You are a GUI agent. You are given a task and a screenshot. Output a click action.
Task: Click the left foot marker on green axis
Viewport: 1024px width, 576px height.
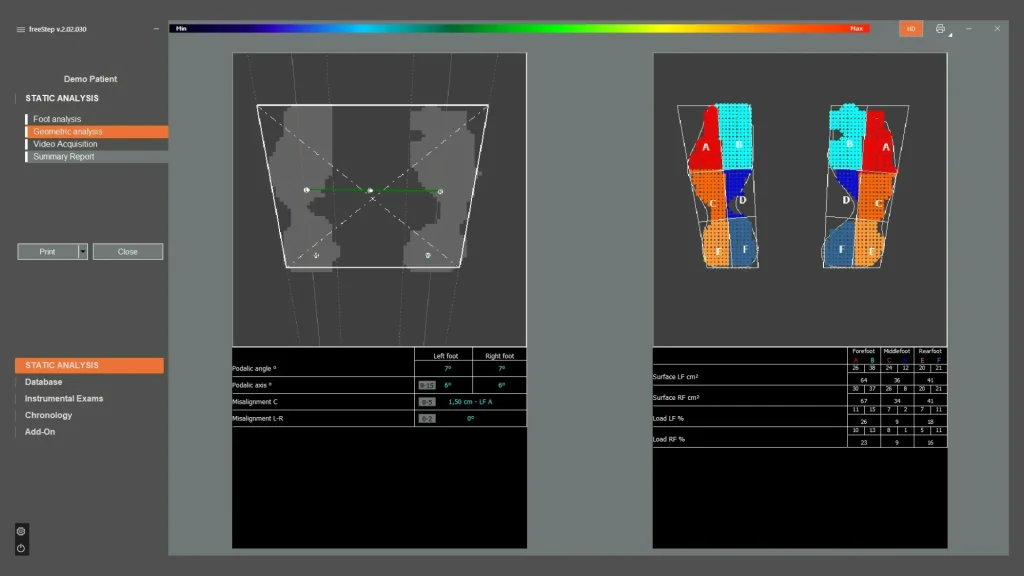(306, 190)
